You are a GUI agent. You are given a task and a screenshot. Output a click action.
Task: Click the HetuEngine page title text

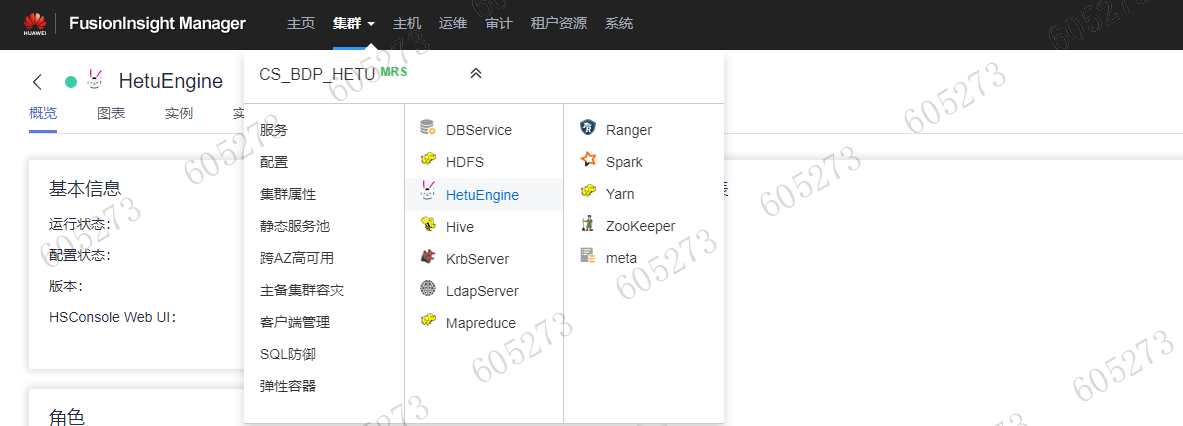point(171,81)
